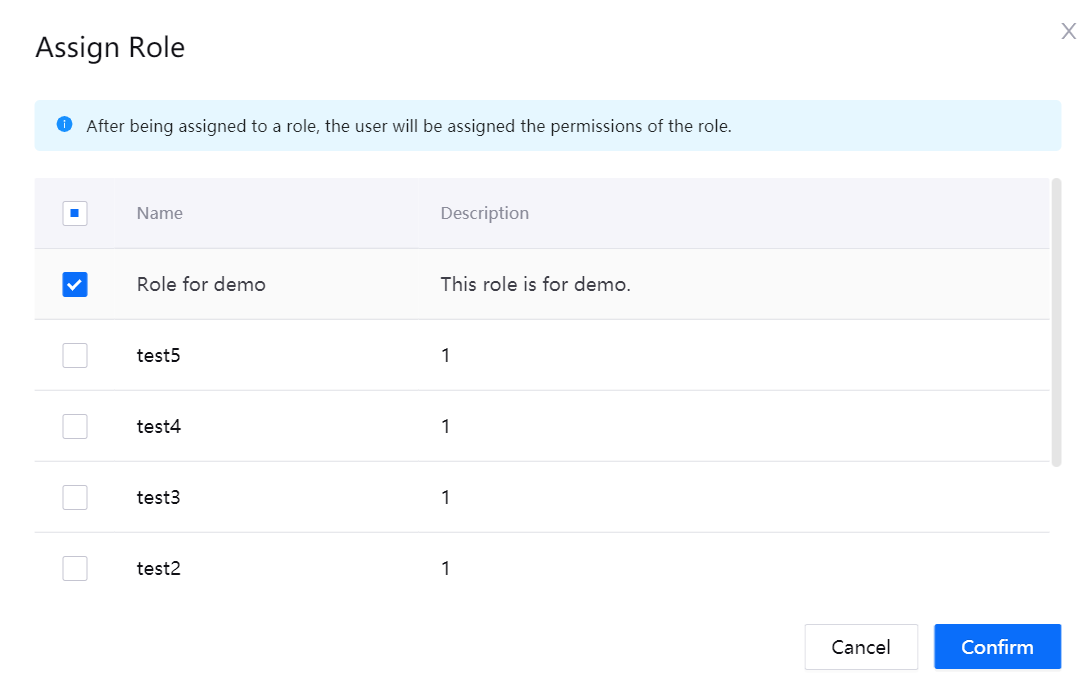
Task: Toggle the select-all checkbox in header
Action: coord(75,213)
